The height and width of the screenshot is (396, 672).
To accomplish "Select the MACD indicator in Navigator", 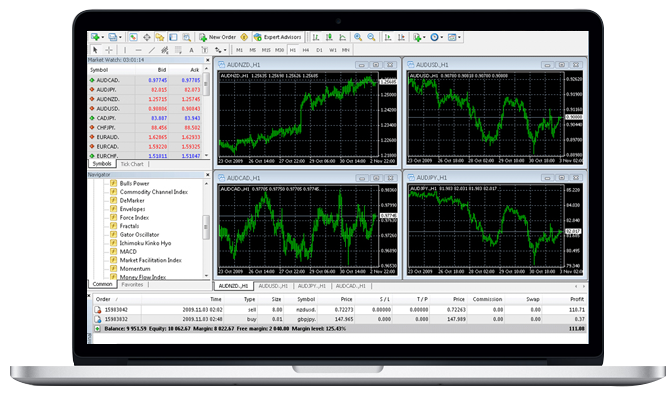I will [x=128, y=252].
